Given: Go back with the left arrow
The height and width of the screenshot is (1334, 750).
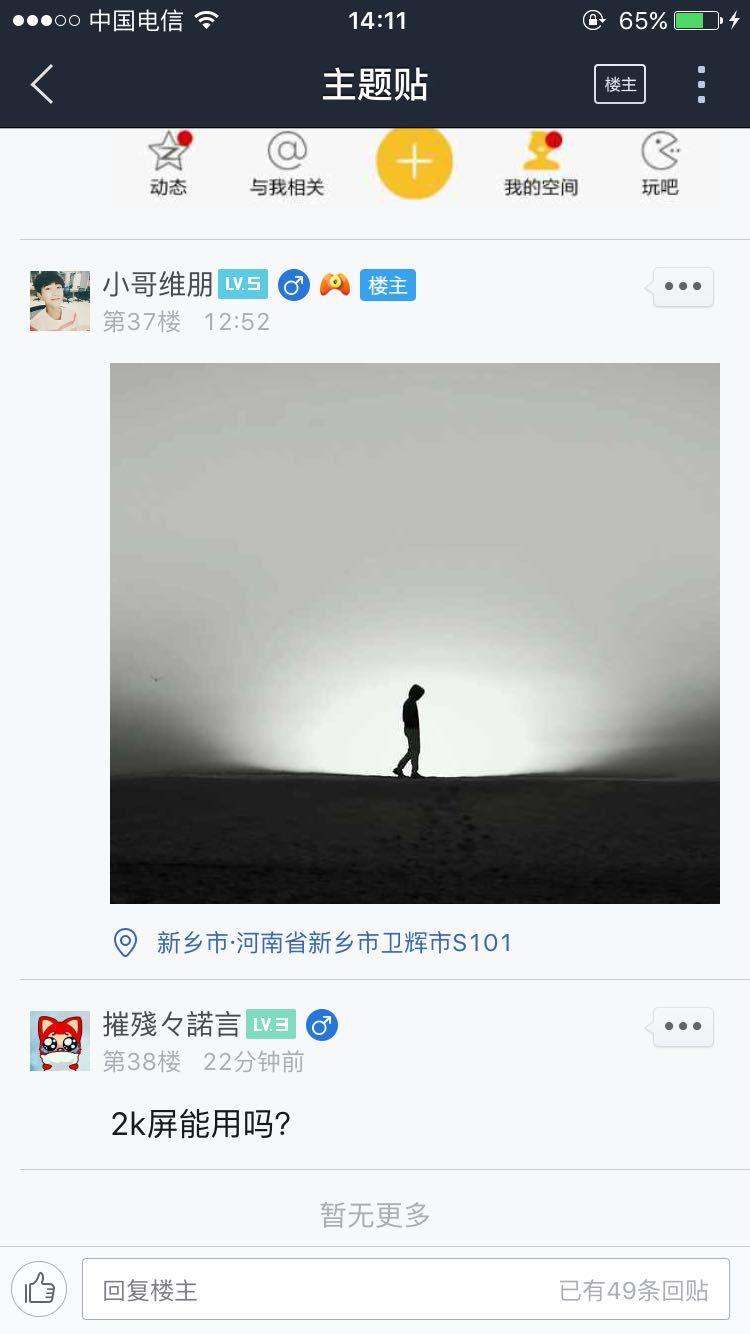Looking at the screenshot, I should point(42,85).
